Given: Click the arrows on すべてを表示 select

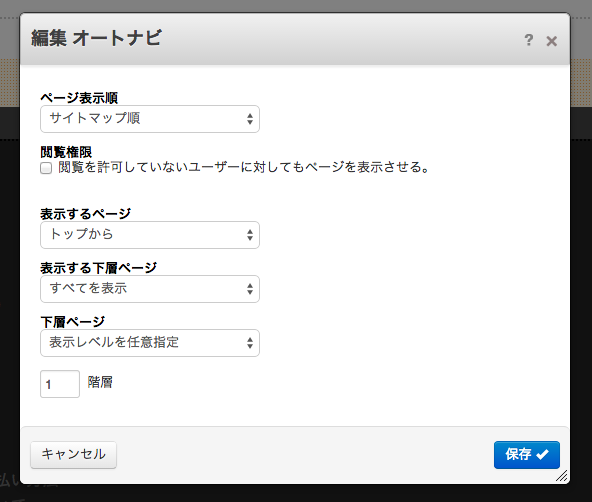Looking at the screenshot, I should (250, 289).
